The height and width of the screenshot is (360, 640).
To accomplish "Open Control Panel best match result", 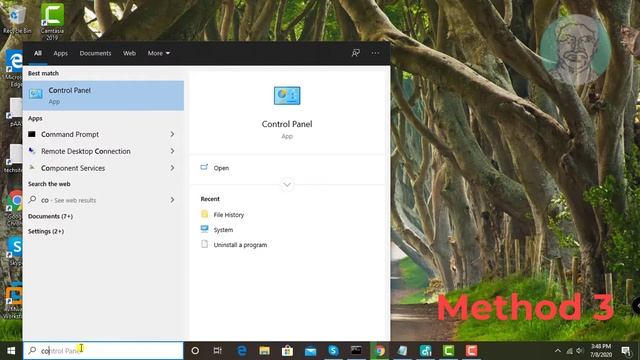I will coord(103,96).
